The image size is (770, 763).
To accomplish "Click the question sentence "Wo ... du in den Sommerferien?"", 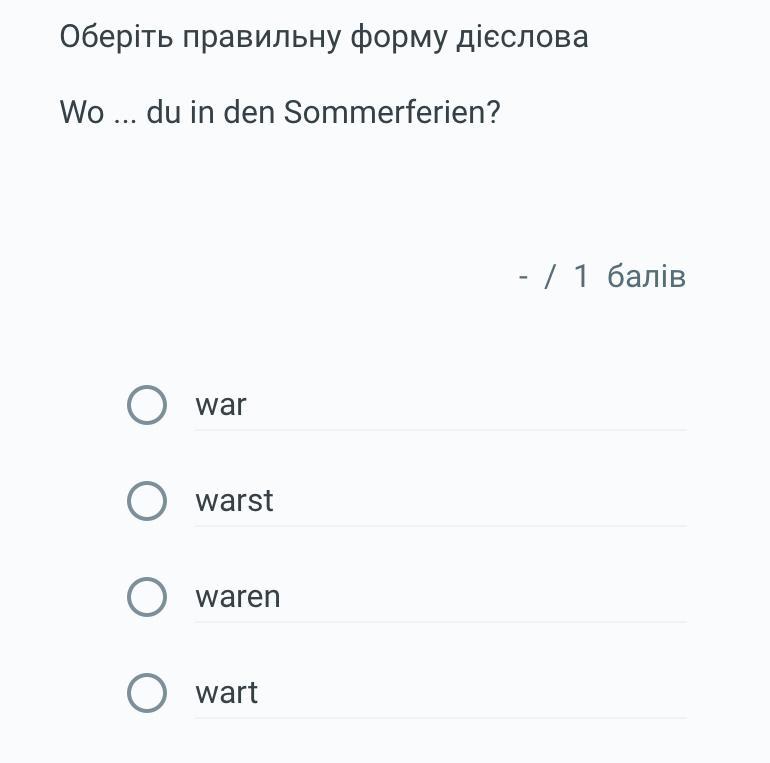I will tap(280, 112).
